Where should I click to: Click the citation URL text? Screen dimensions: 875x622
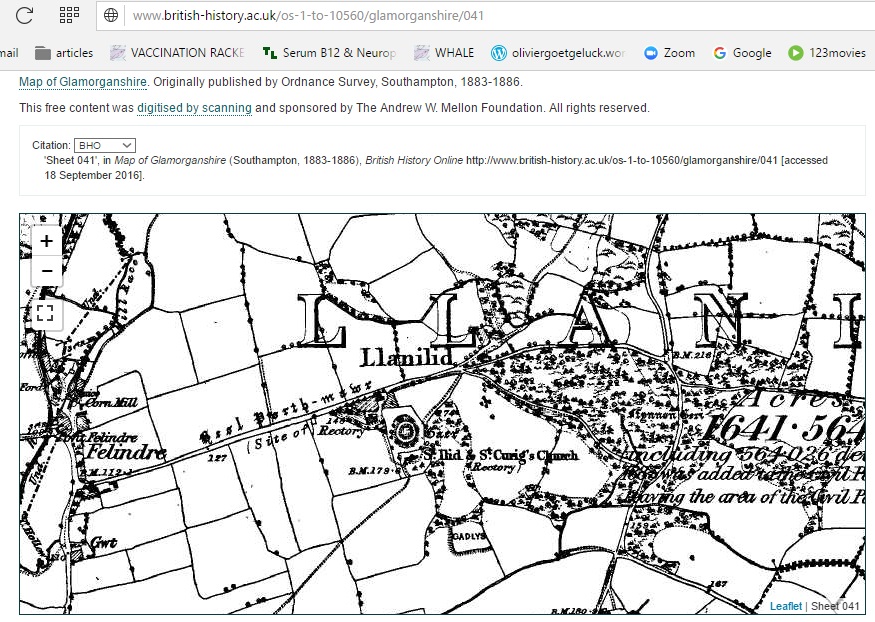[622, 161]
